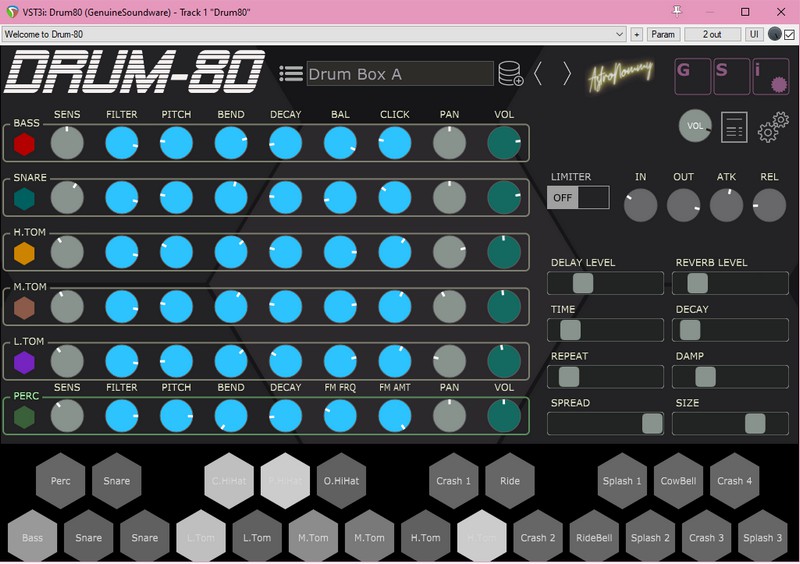Click the BASS SENS knob
The height and width of the screenshot is (564, 800).
click(67, 143)
